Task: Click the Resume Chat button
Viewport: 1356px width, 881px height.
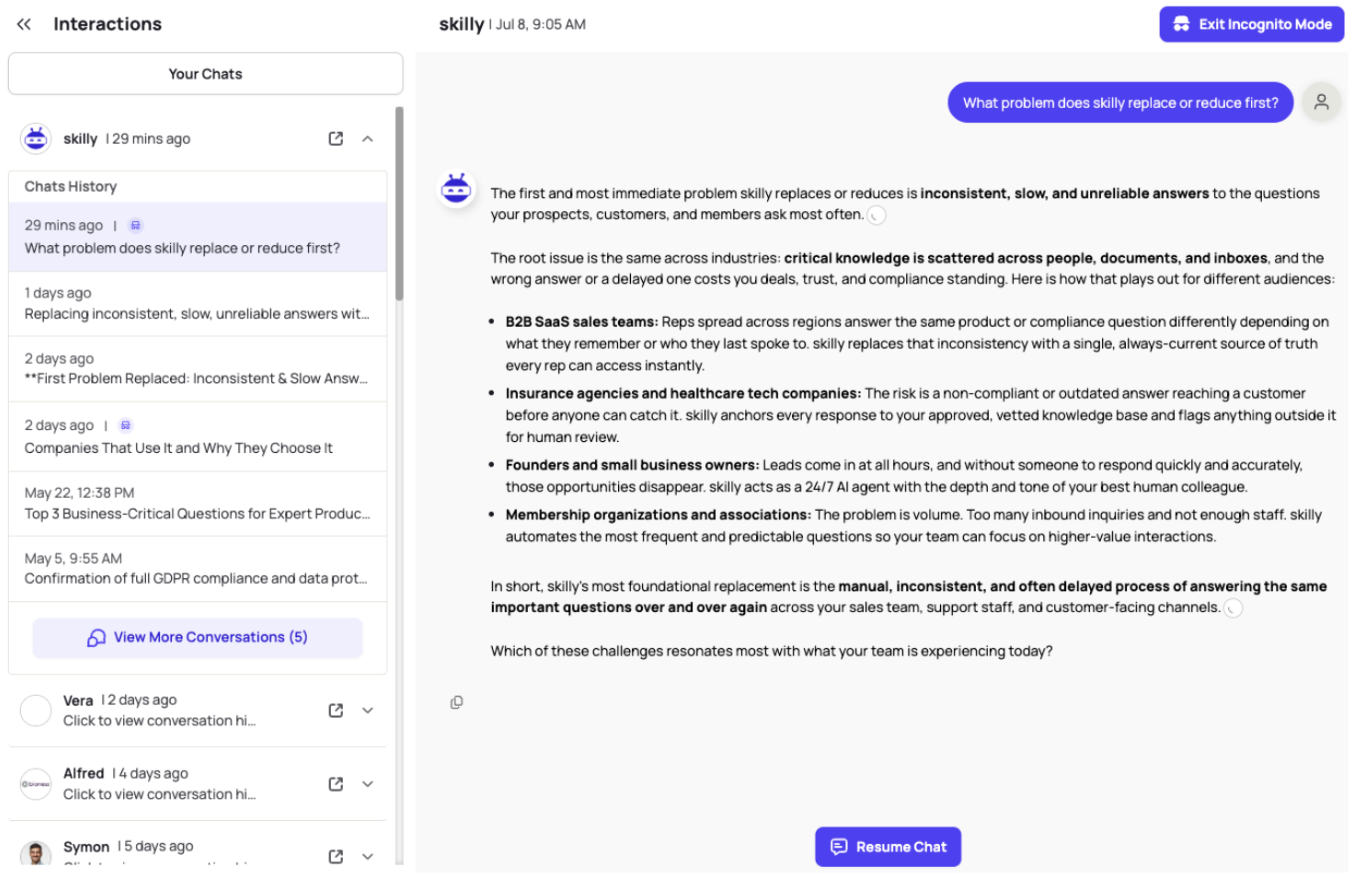Action: pyautogui.click(x=888, y=846)
